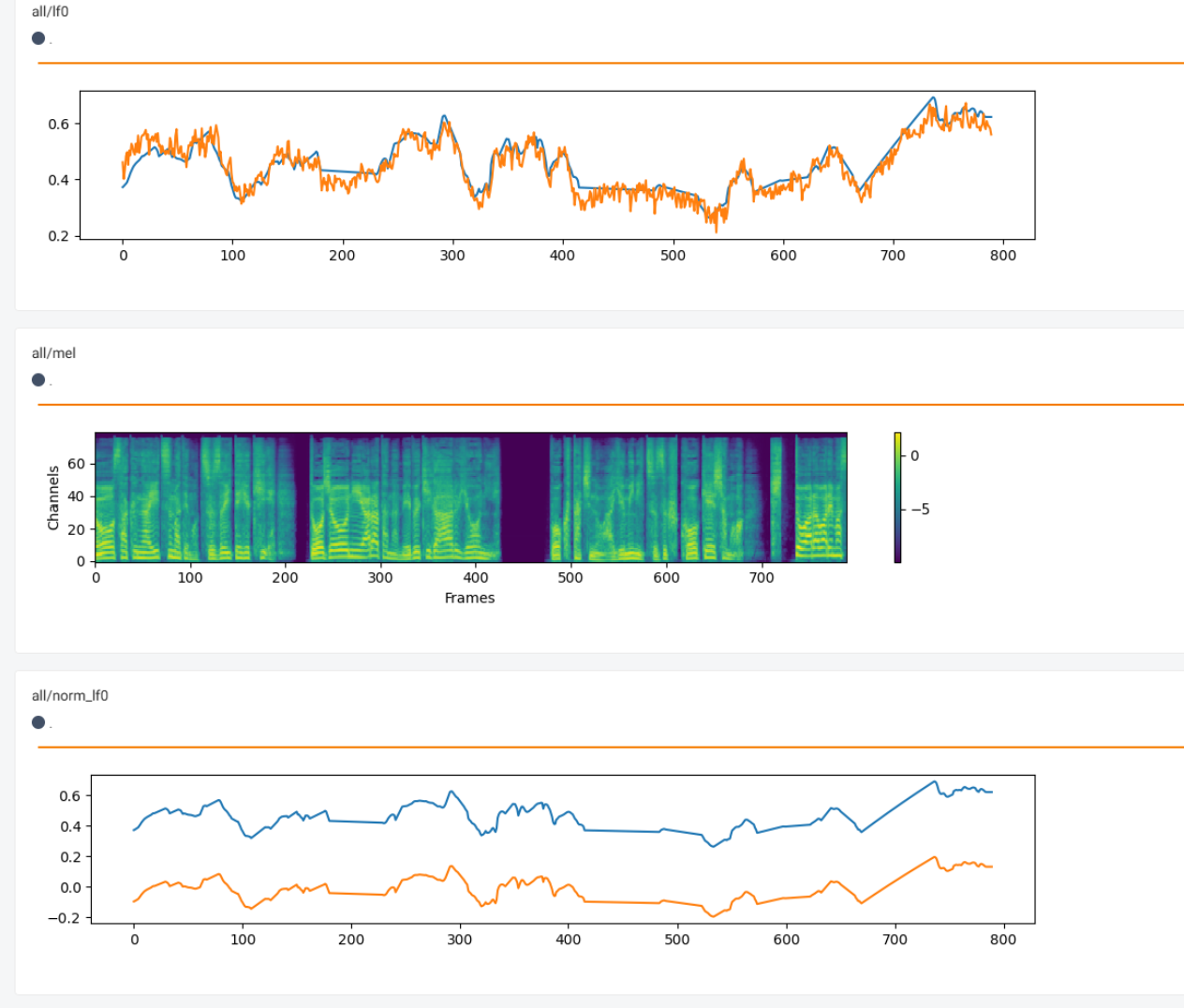The width and height of the screenshot is (1184, 1008).
Task: Click the −5 label on the mel colorbar
Action: click(x=920, y=510)
